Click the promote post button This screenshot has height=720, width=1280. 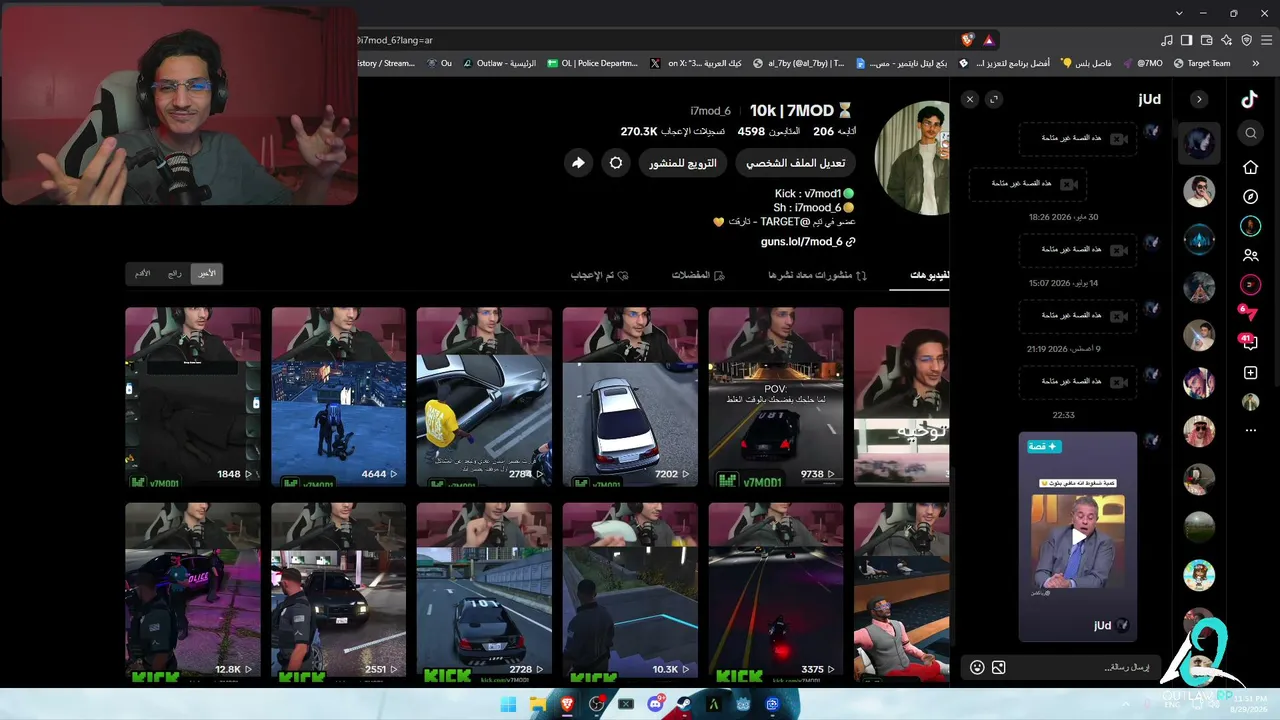pyautogui.click(x=683, y=163)
